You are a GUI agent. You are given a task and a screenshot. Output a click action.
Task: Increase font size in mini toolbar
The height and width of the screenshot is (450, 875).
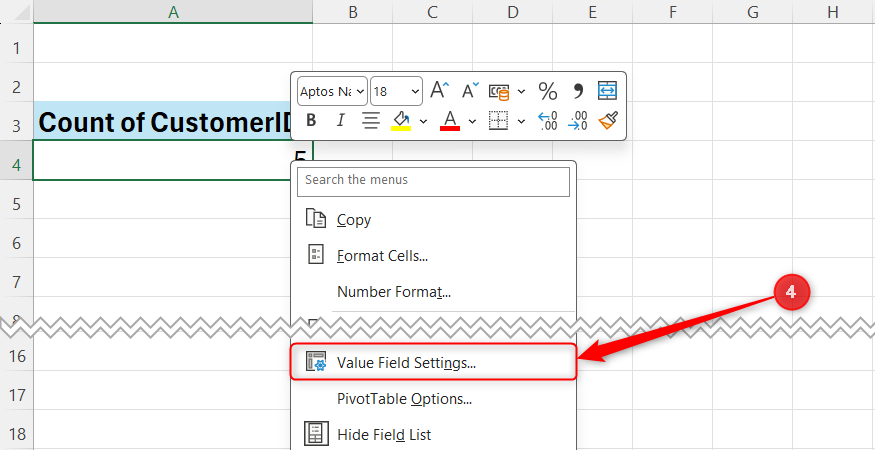440,91
